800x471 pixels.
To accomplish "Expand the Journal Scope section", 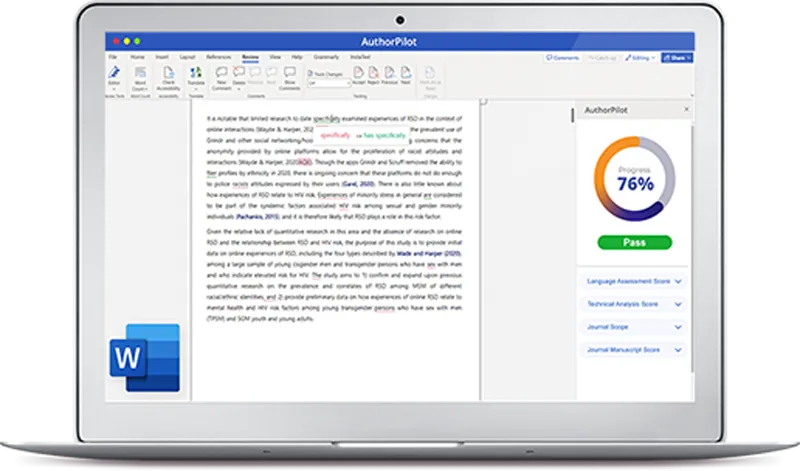I will [x=634, y=327].
